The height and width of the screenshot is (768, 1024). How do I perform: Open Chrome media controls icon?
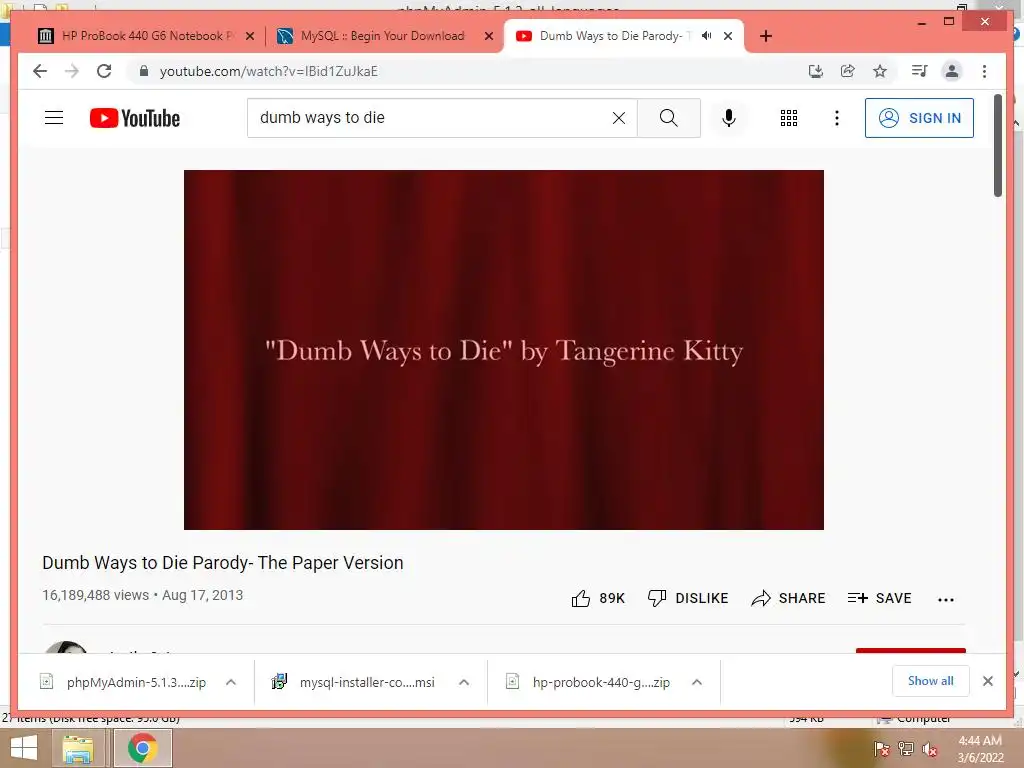pos(920,71)
